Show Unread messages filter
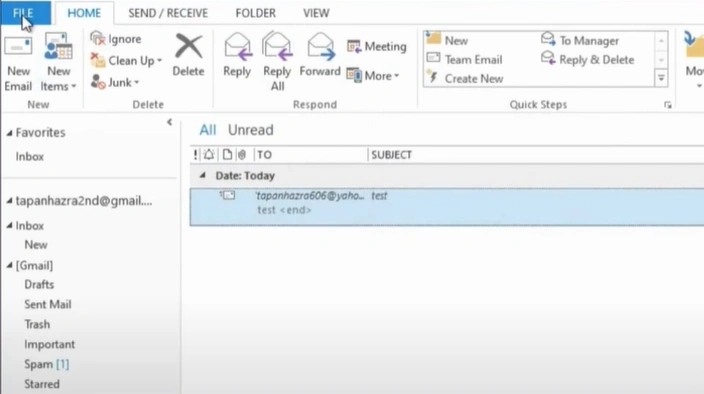Viewport: 704px width, 394px height. (x=251, y=130)
